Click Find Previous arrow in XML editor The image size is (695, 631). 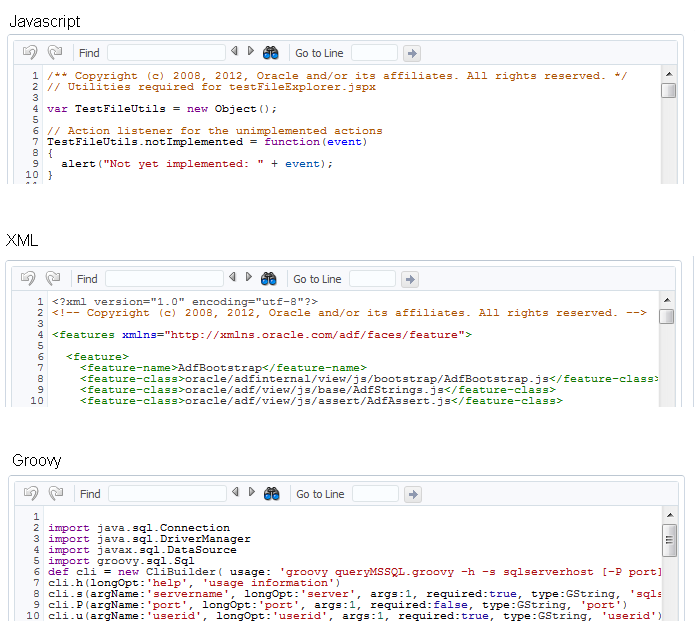[x=233, y=277]
